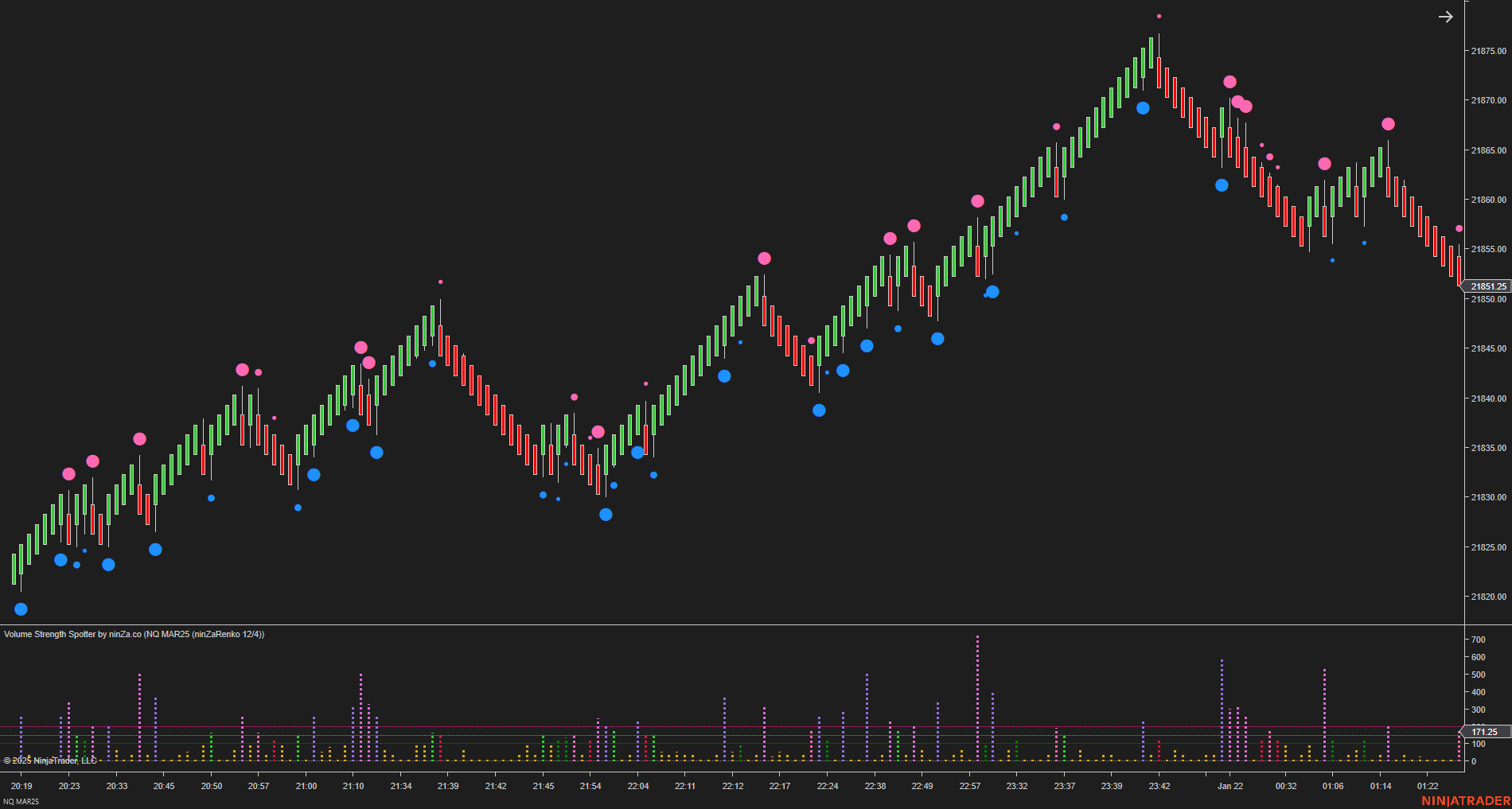Screen dimensions: 1512x809
Task: Click the big blue dot near the 23:42 swing high
Action: click(1142, 107)
